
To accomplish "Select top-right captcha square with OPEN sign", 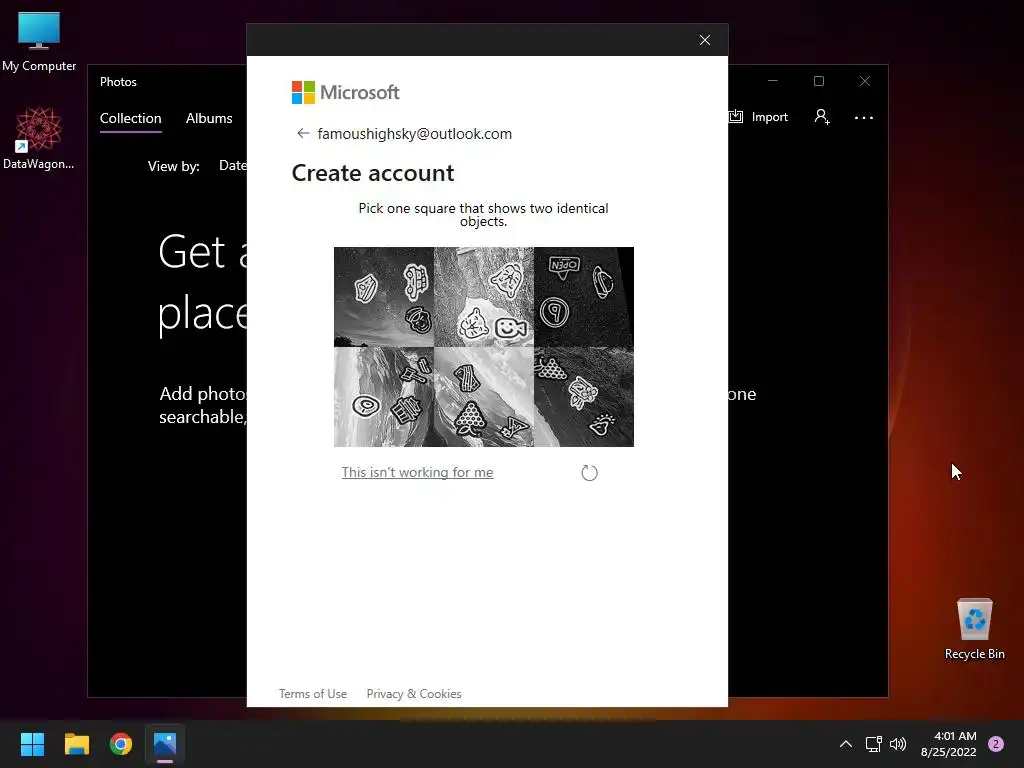I will click(x=584, y=296).
